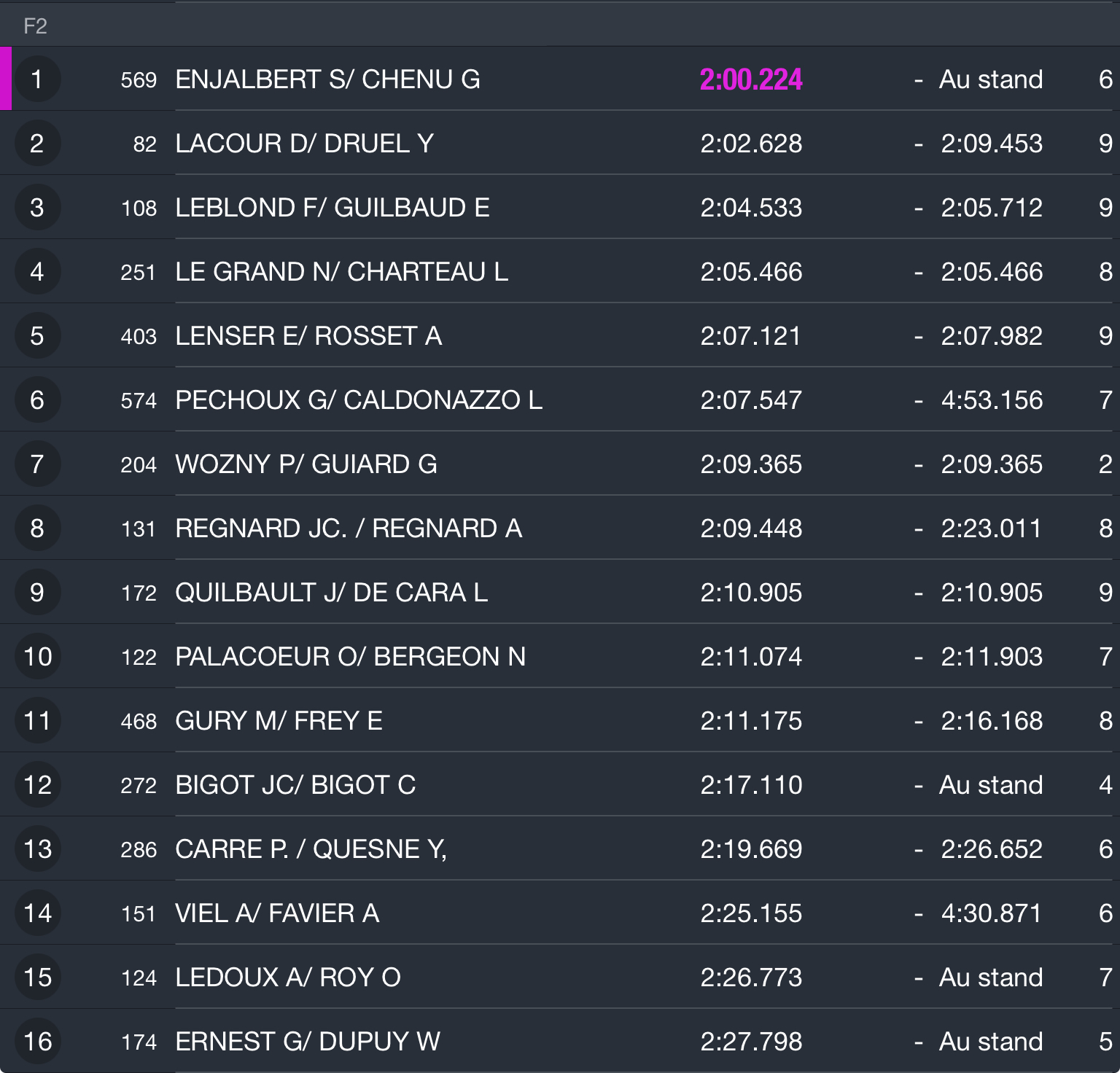Screen dimensions: 1120x1073
Task: Click position badge 1 circle
Action: (37, 79)
